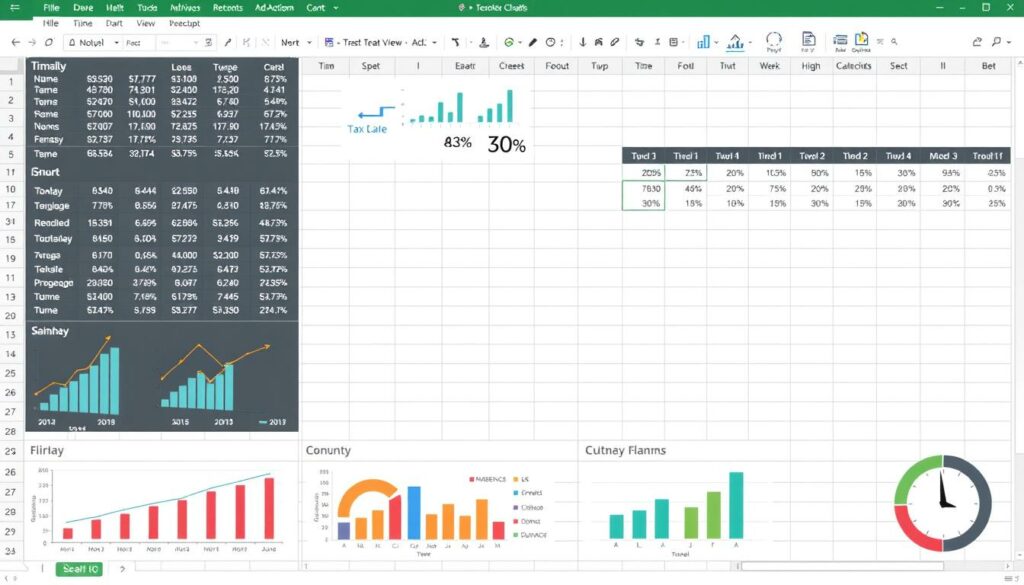This screenshot has width=1024, height=585.
Task: Click the ? button beside sheet tab
Action: 121,569
